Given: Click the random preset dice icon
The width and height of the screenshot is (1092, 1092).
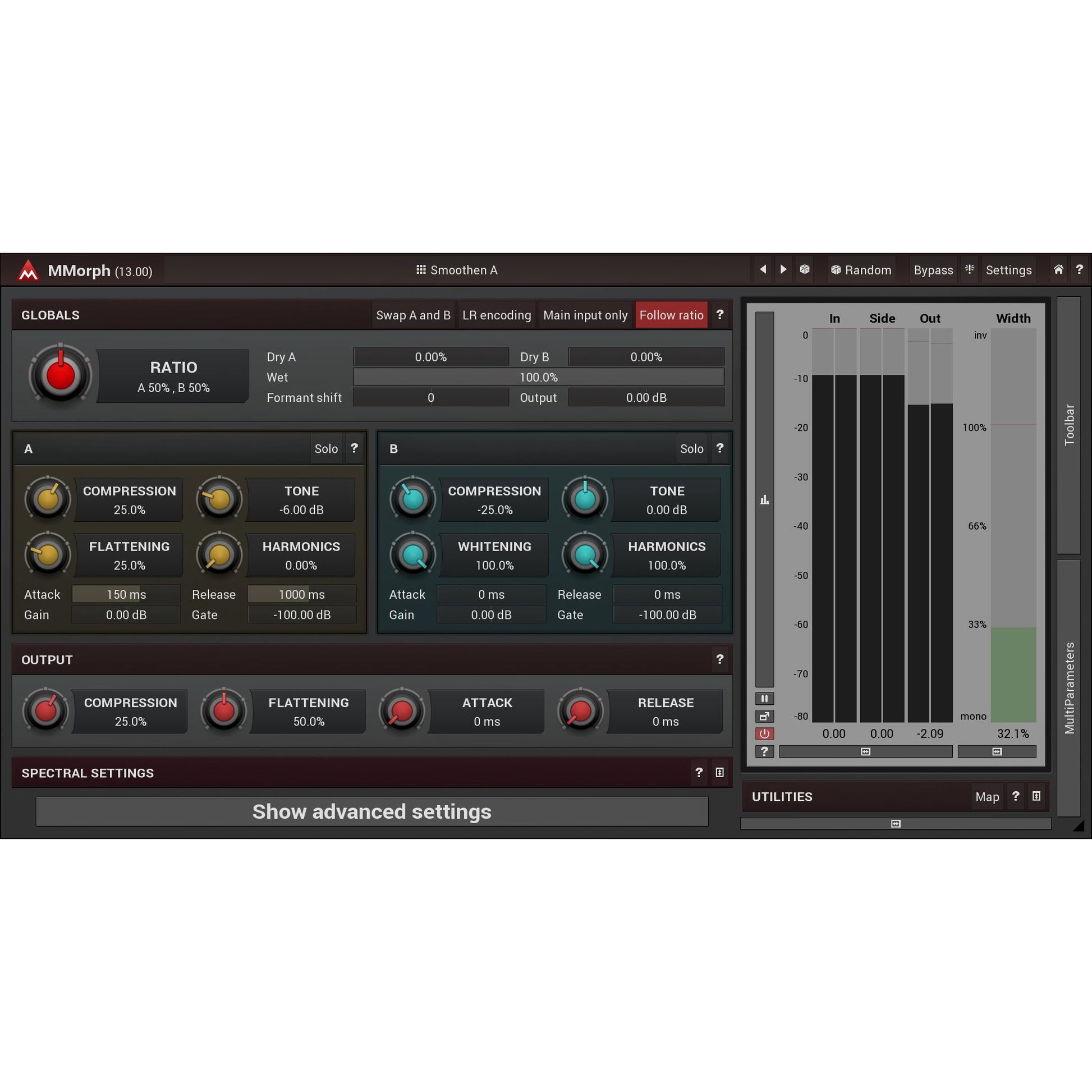Looking at the screenshot, I should point(804,269).
